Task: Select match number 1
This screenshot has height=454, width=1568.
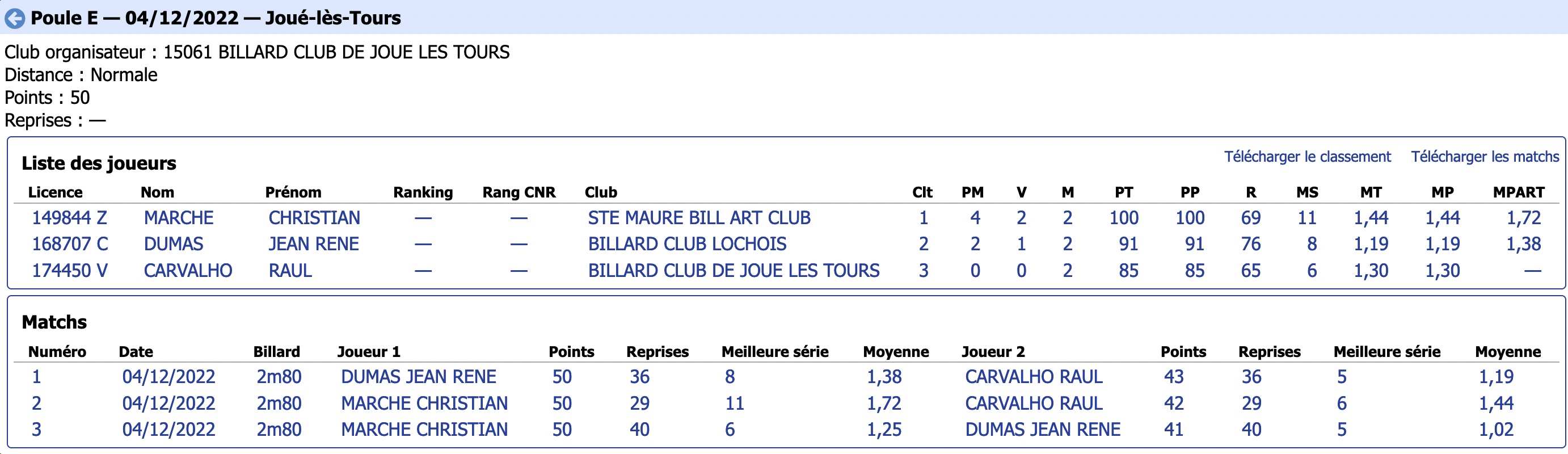Action: 36,377
